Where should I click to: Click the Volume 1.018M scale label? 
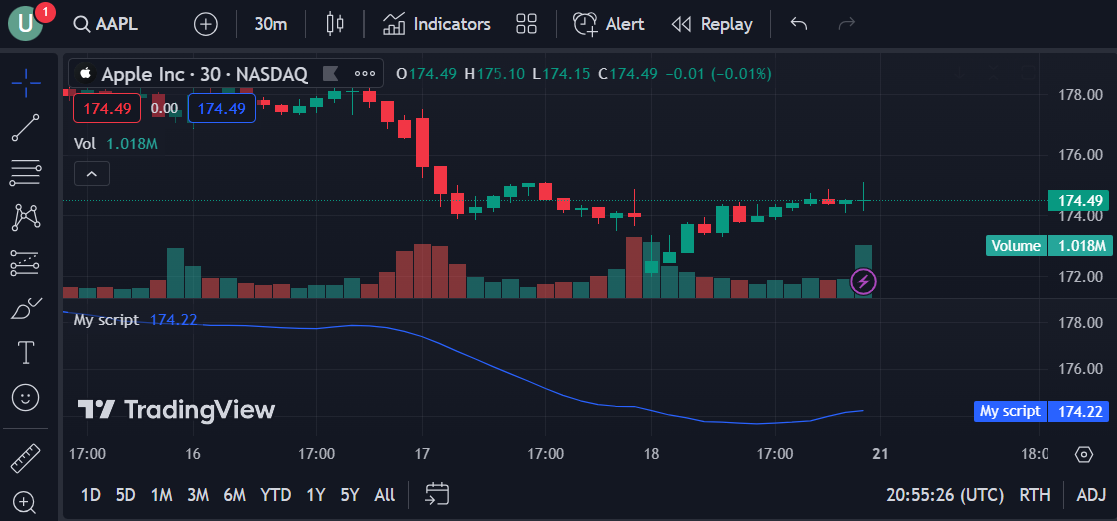[x=1049, y=246]
